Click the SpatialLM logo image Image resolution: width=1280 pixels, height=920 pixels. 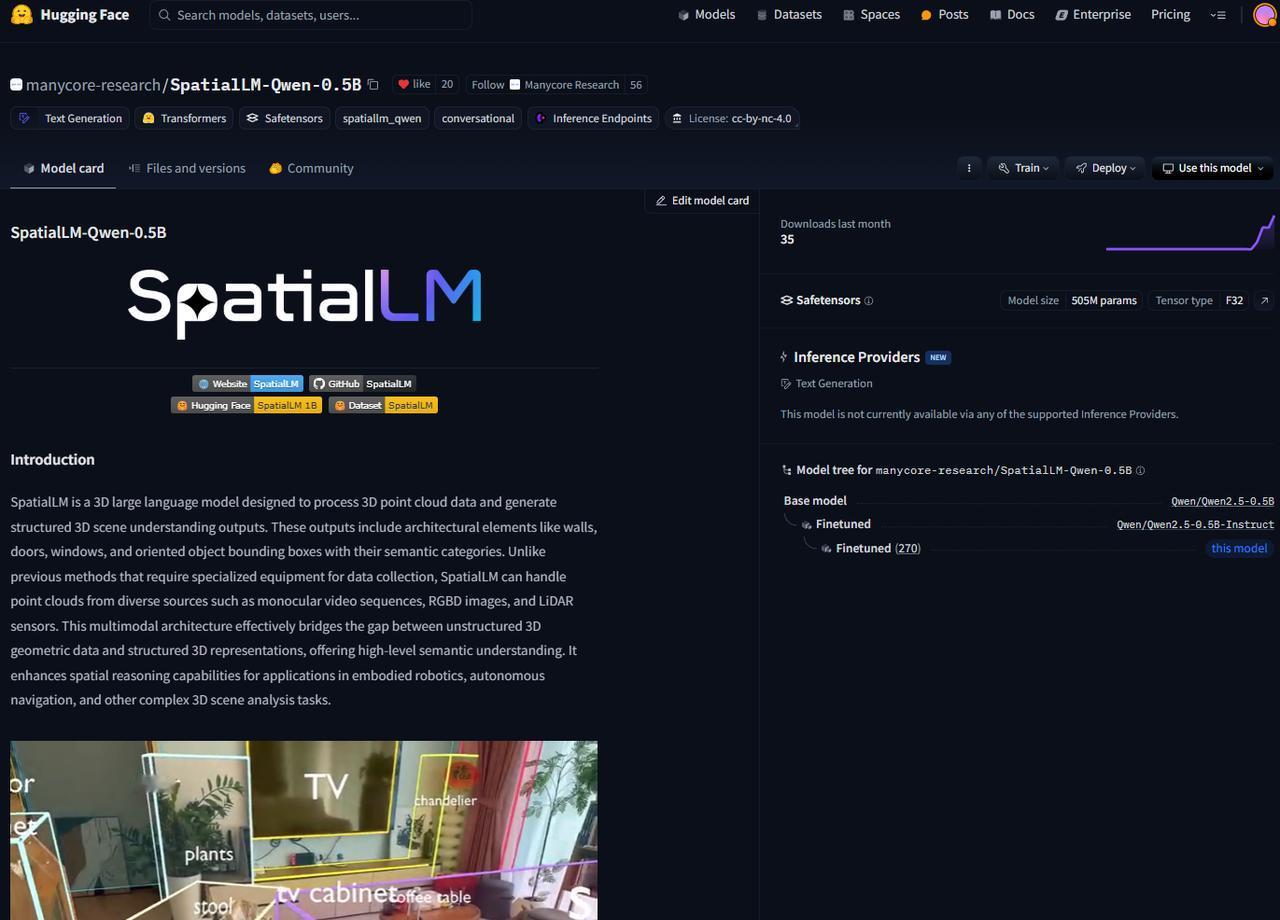coord(305,303)
